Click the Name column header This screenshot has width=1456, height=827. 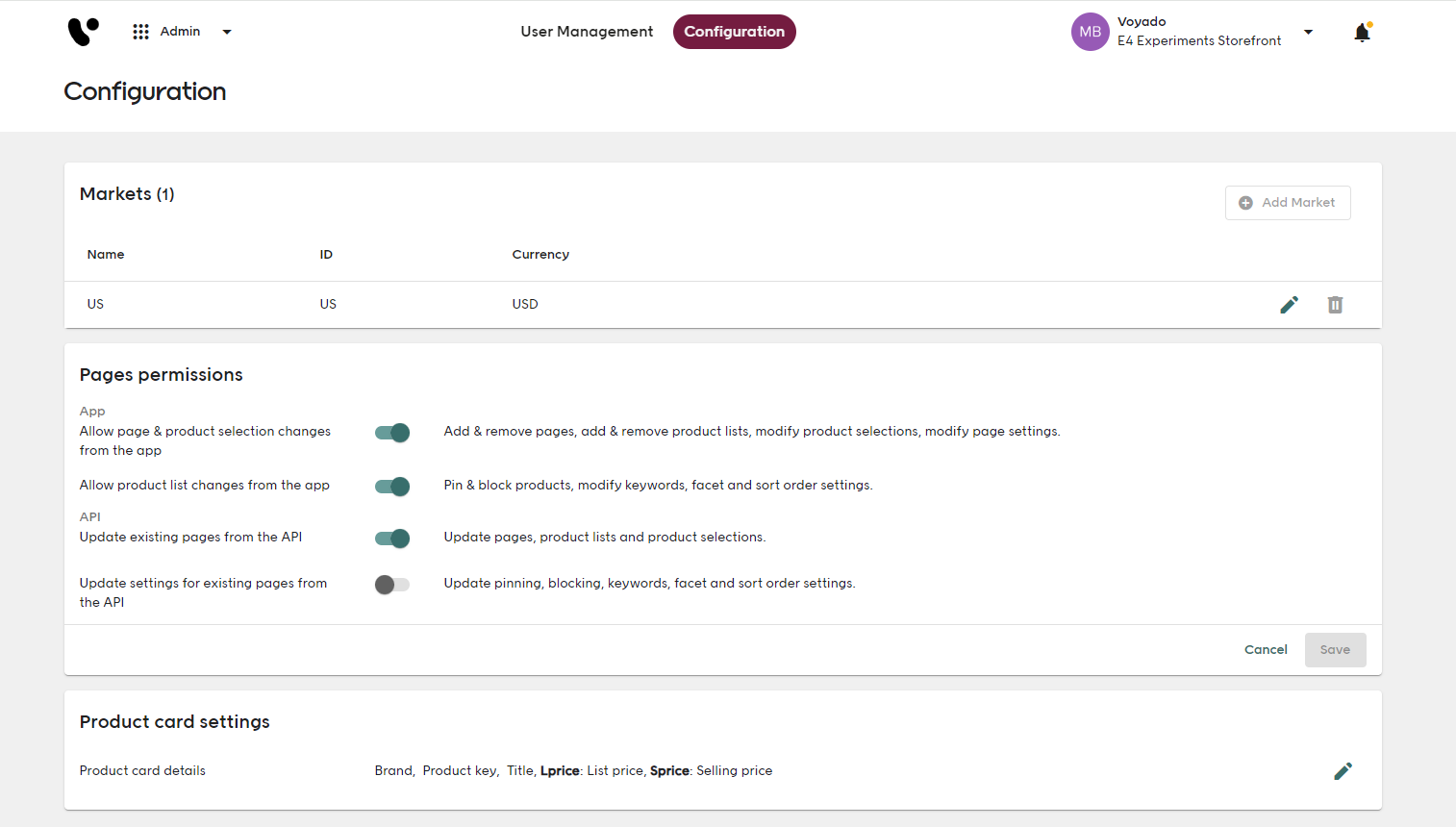pos(106,255)
